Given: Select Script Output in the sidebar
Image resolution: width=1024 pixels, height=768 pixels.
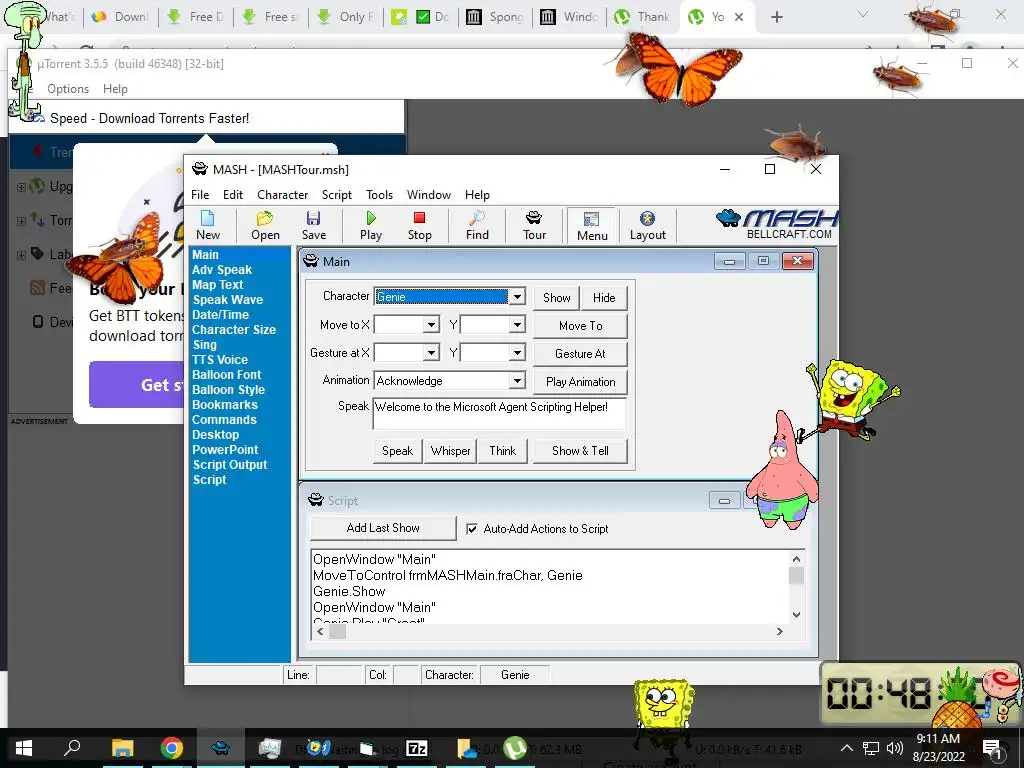Looking at the screenshot, I should (230, 465).
